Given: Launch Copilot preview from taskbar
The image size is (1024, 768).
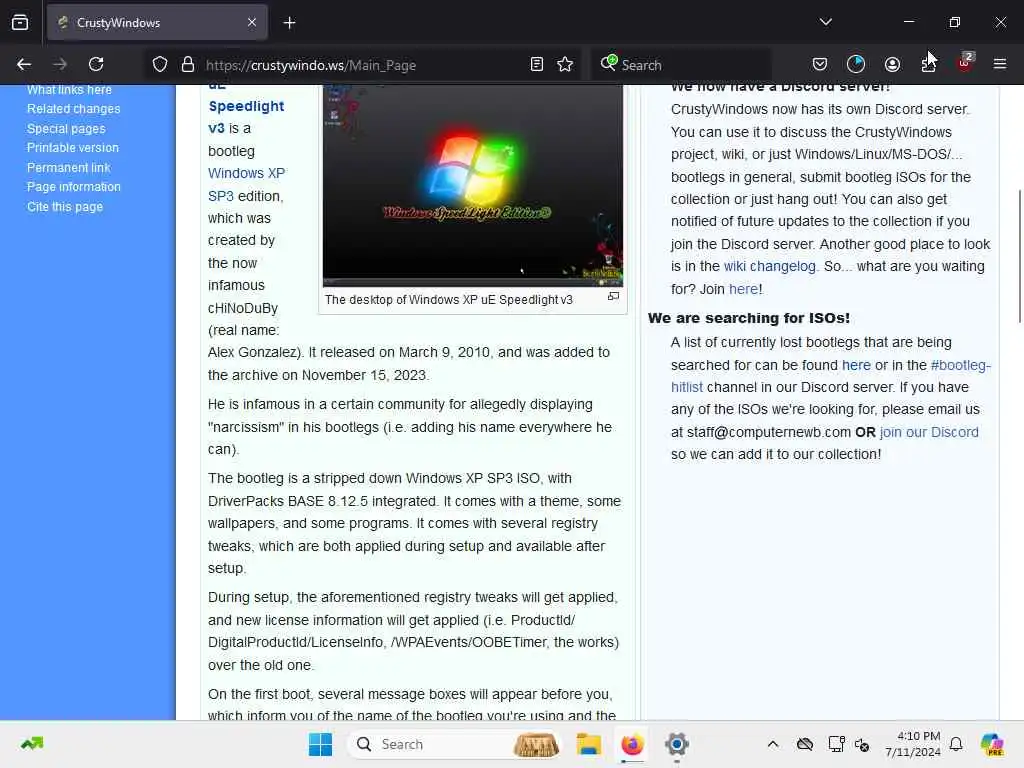Looking at the screenshot, I should (x=992, y=744).
